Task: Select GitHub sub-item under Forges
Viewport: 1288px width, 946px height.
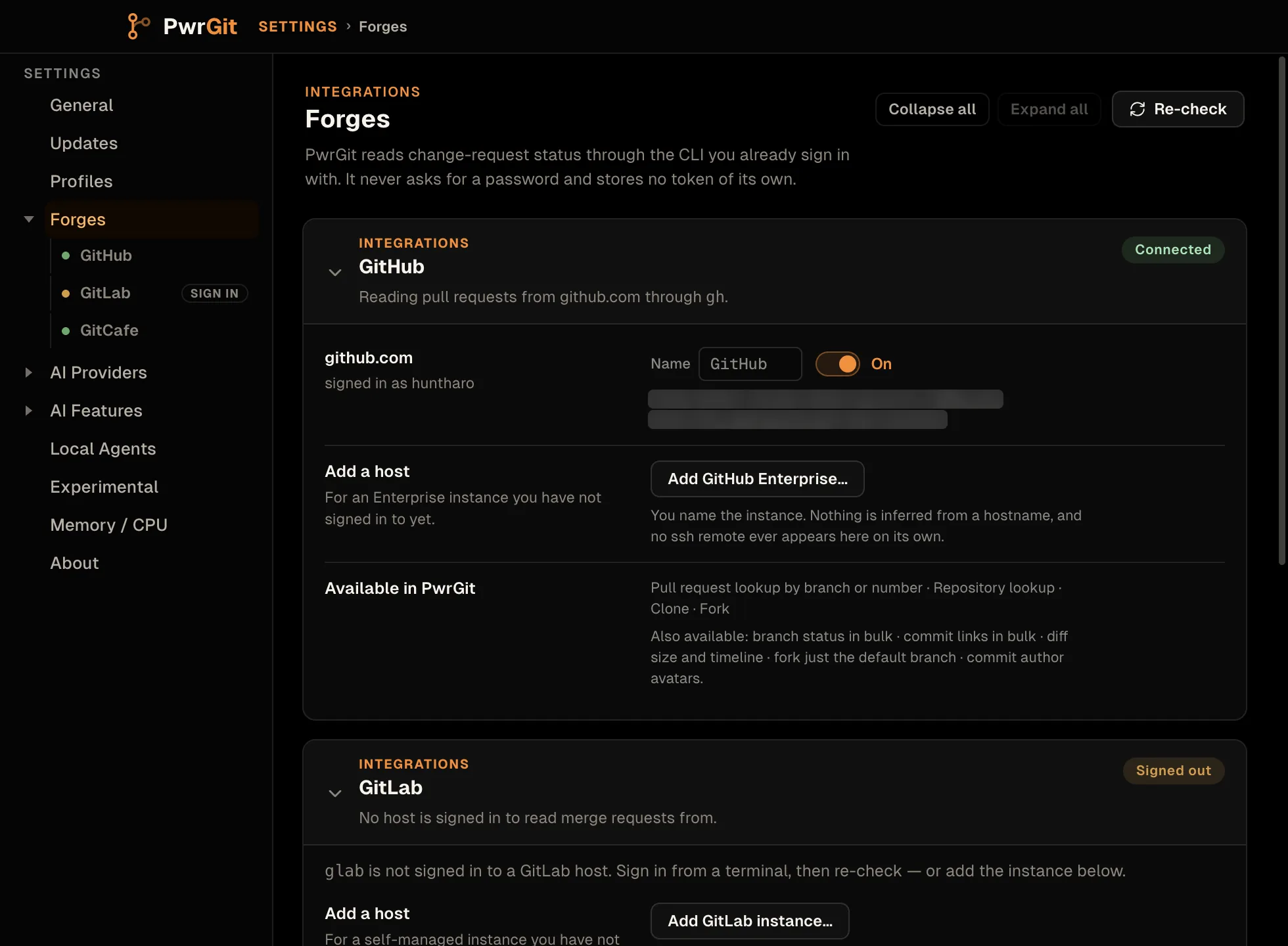Action: (x=106, y=256)
